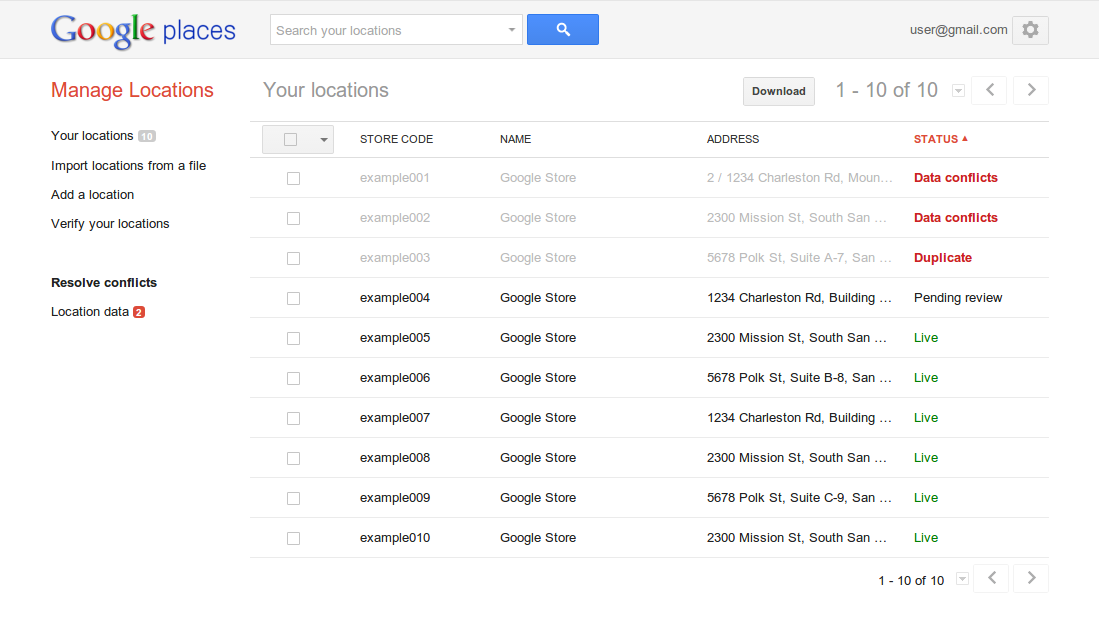1099x620 pixels.
Task: Open the search box dropdown arrow
Action: [x=512, y=30]
